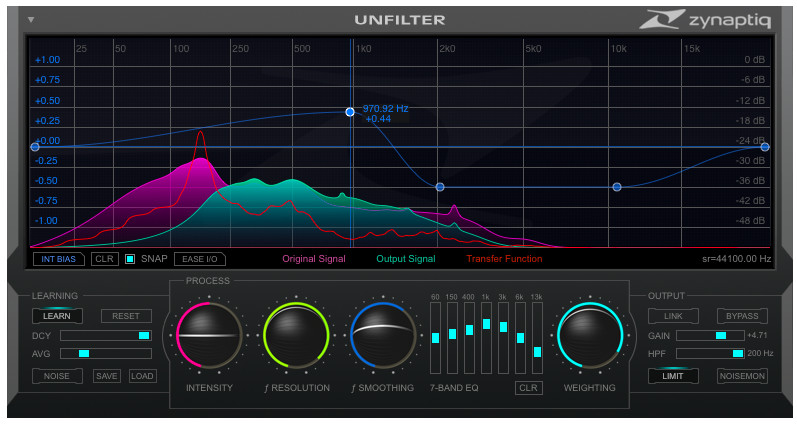Click the Original Signal legend label
This screenshot has width=797, height=425.
coord(314,259)
